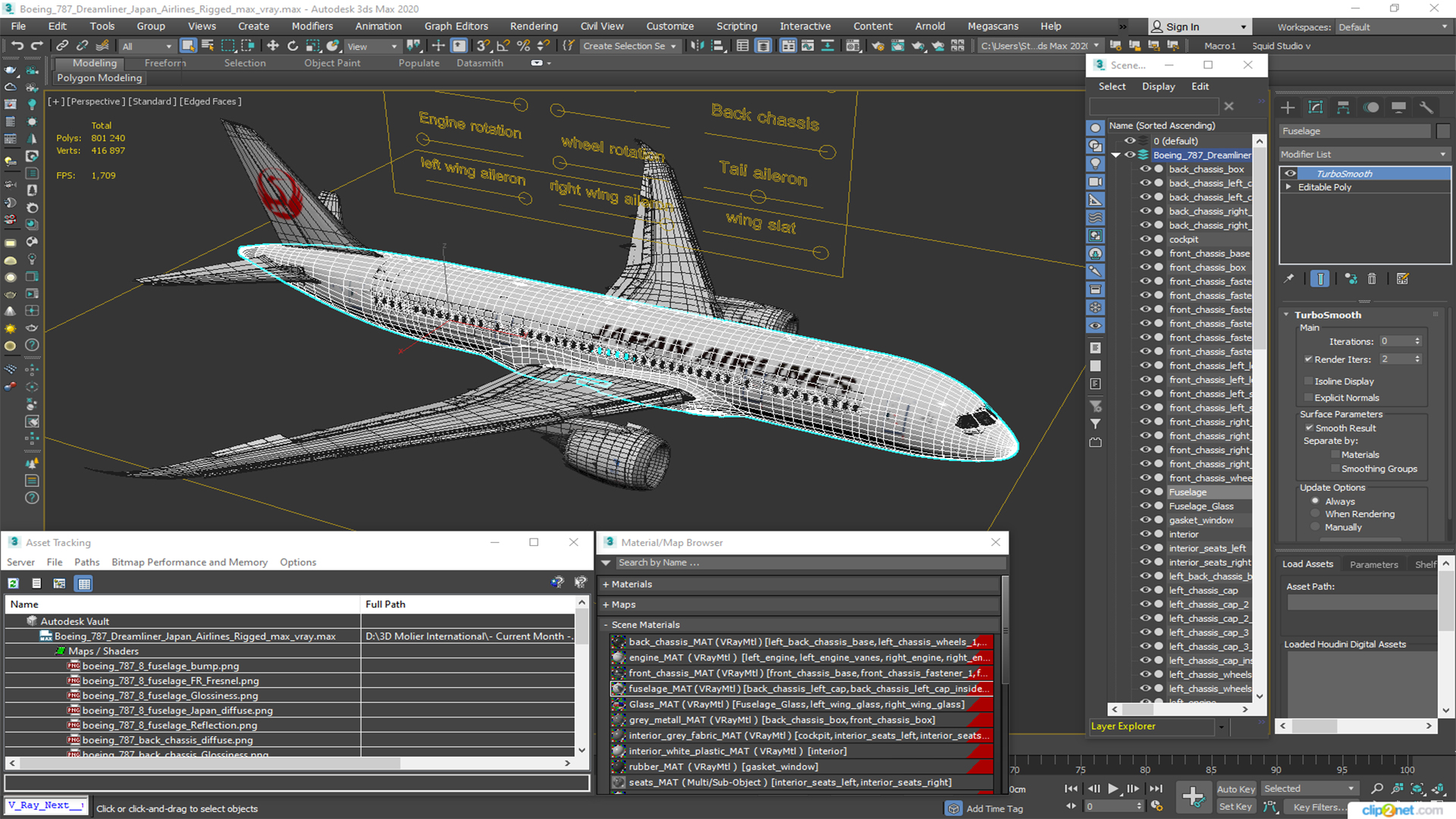Choose the Select and Move tool
This screenshot has width=1456, height=819.
click(x=273, y=45)
